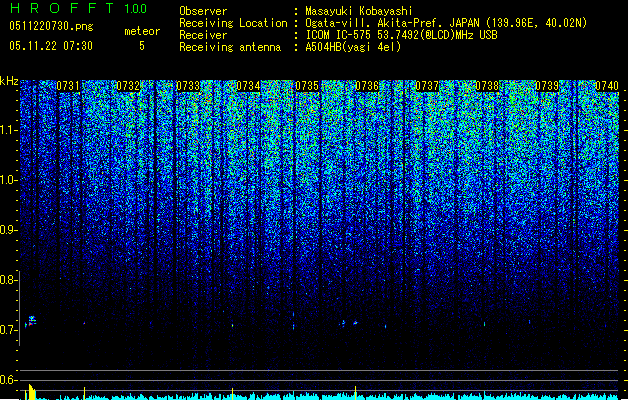Click the 0735 time marker
Image resolution: width=629 pixels, height=400 pixels.
[x=307, y=86]
